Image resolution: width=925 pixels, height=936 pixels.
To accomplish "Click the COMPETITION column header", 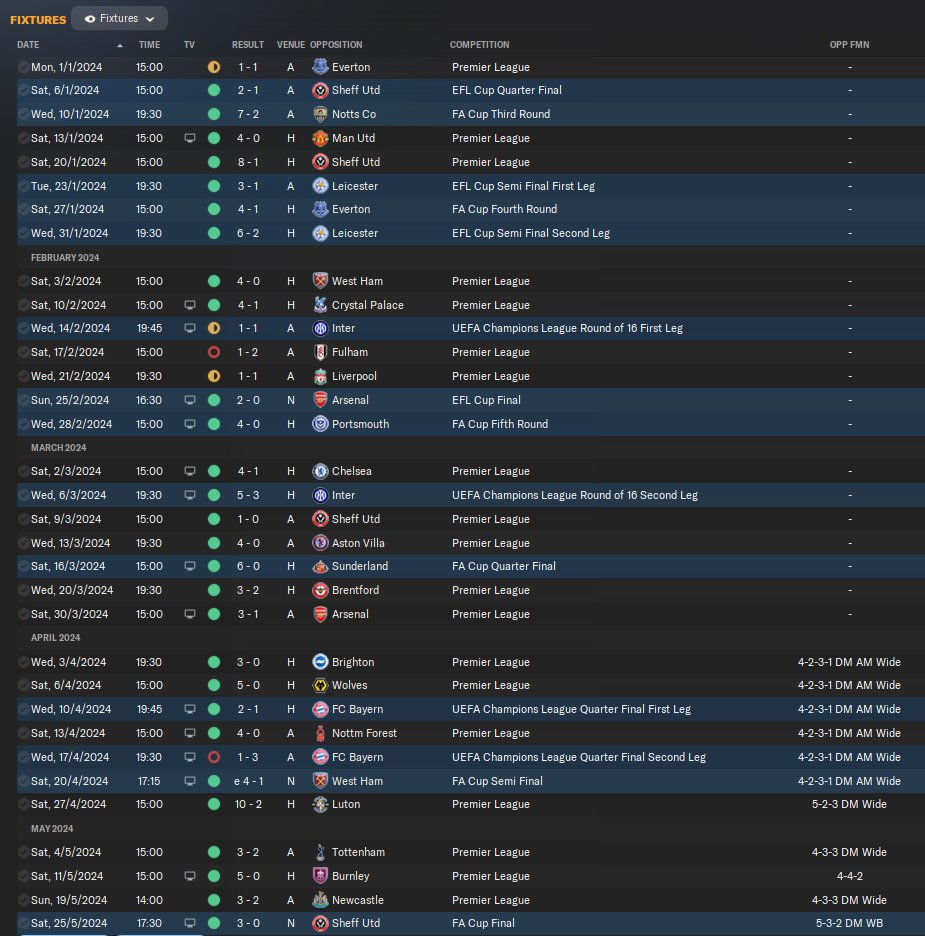I will click(480, 45).
